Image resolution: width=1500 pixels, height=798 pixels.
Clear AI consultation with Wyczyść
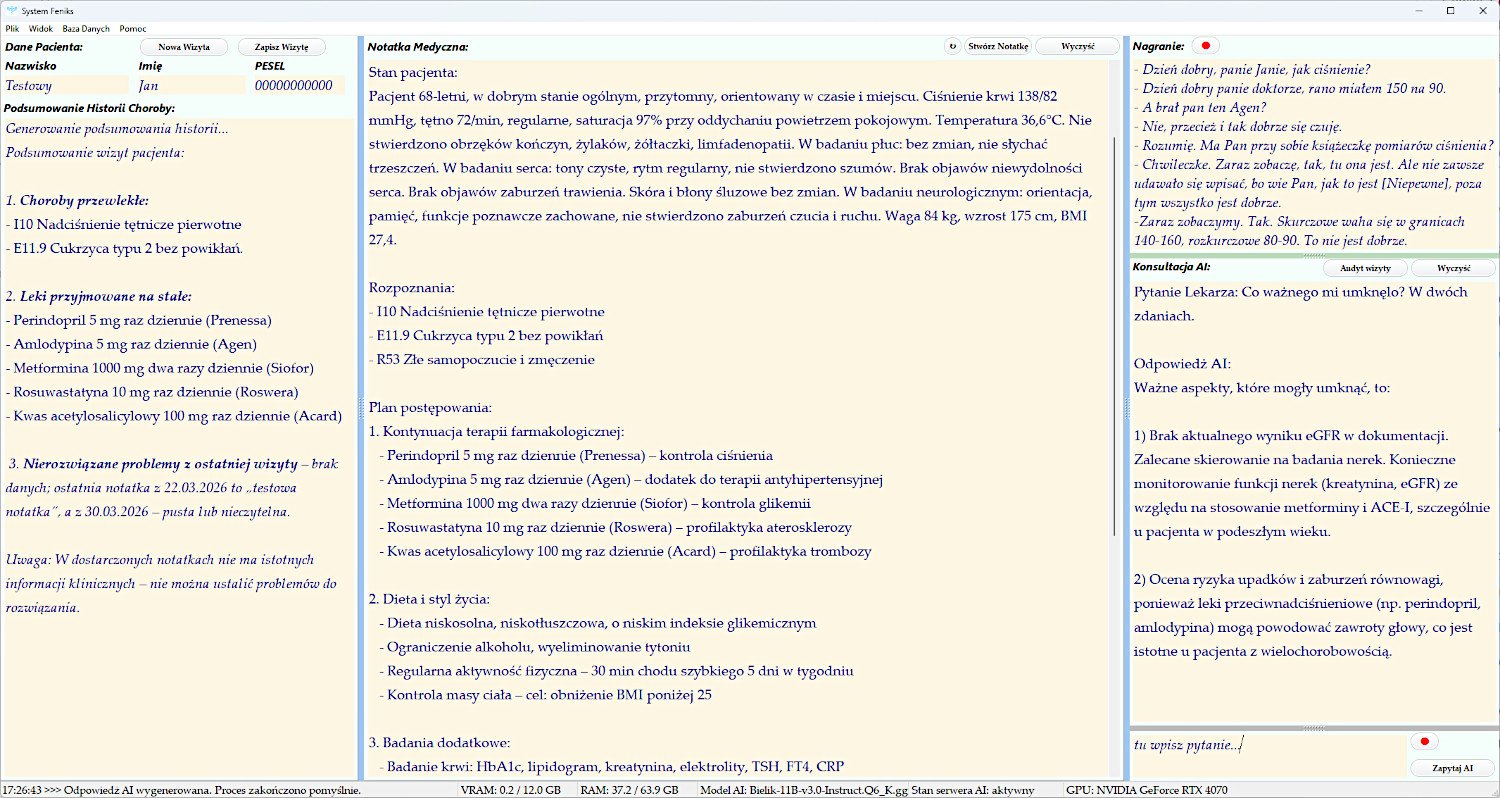click(1452, 267)
